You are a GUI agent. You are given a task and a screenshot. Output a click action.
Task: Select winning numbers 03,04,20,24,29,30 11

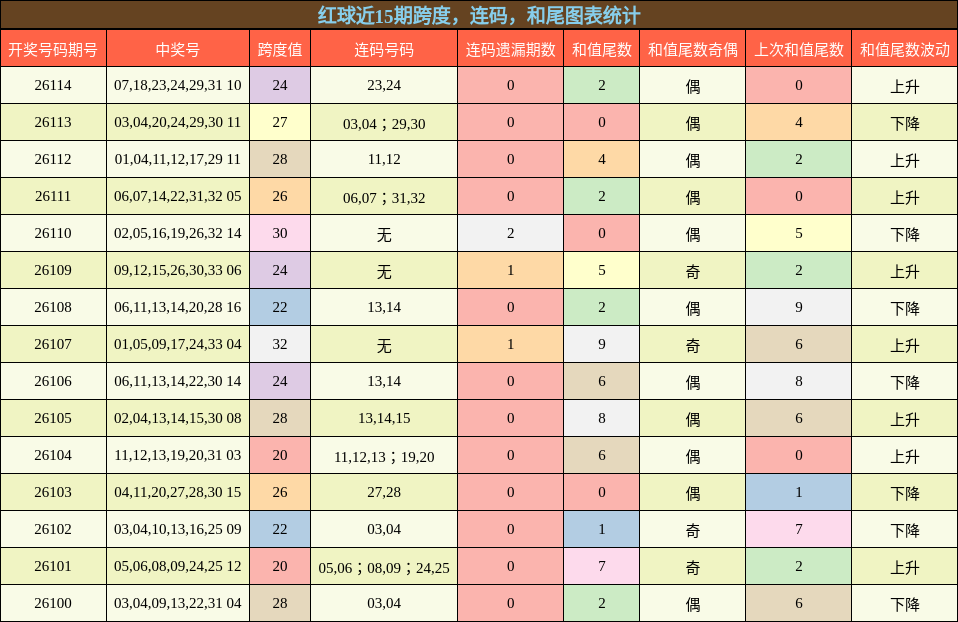click(178, 122)
